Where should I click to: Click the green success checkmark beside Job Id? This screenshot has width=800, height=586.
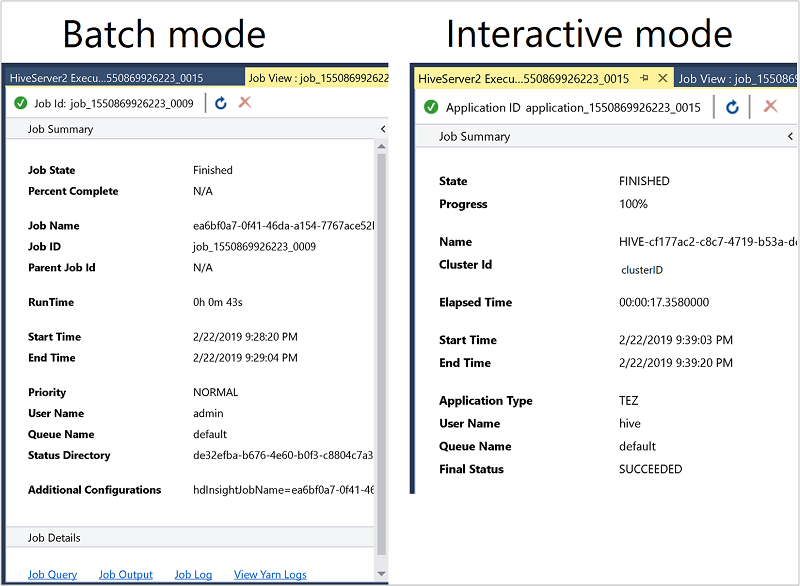[x=21, y=102]
